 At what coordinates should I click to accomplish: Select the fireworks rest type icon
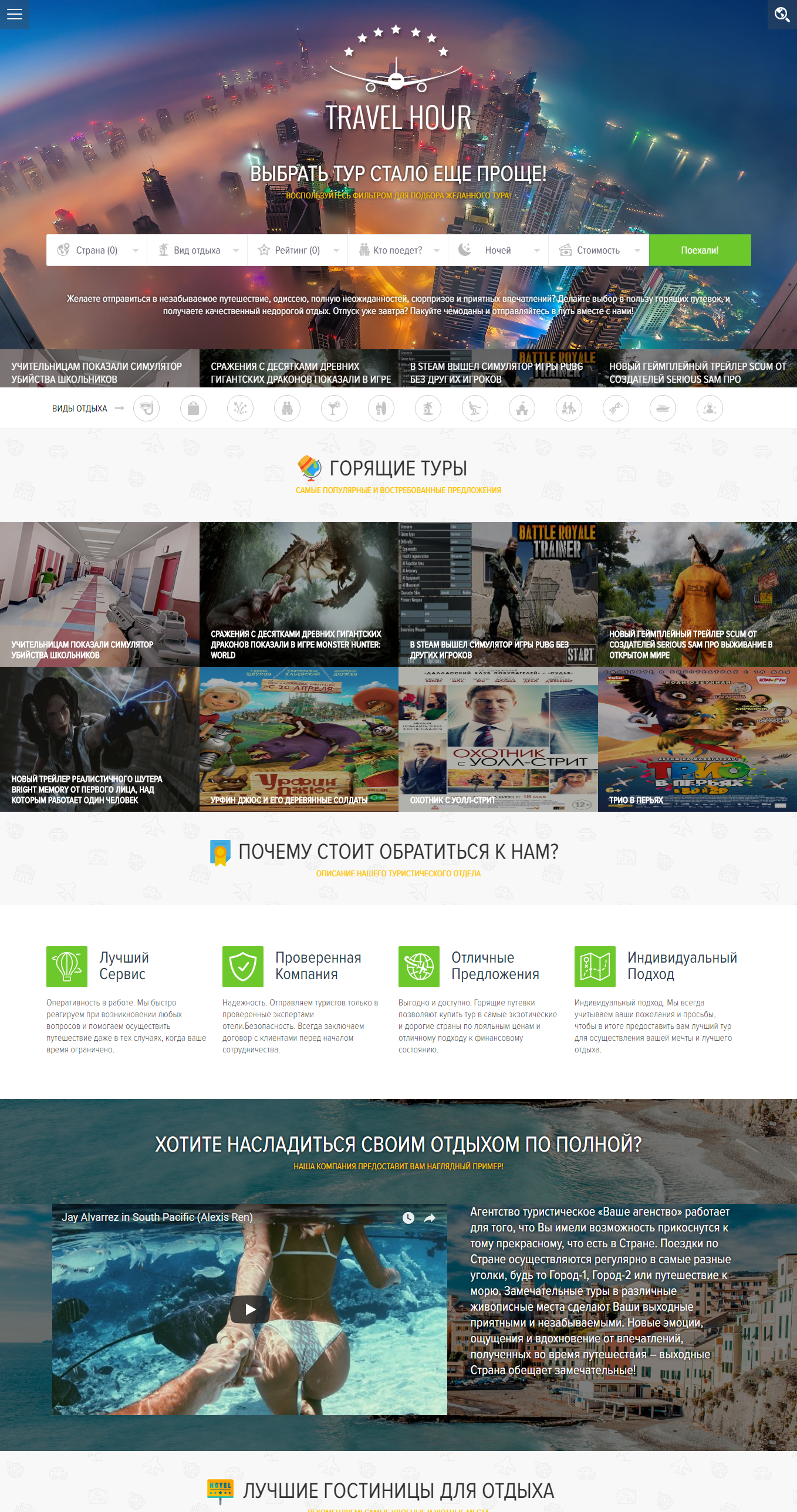pyautogui.click(x=240, y=408)
